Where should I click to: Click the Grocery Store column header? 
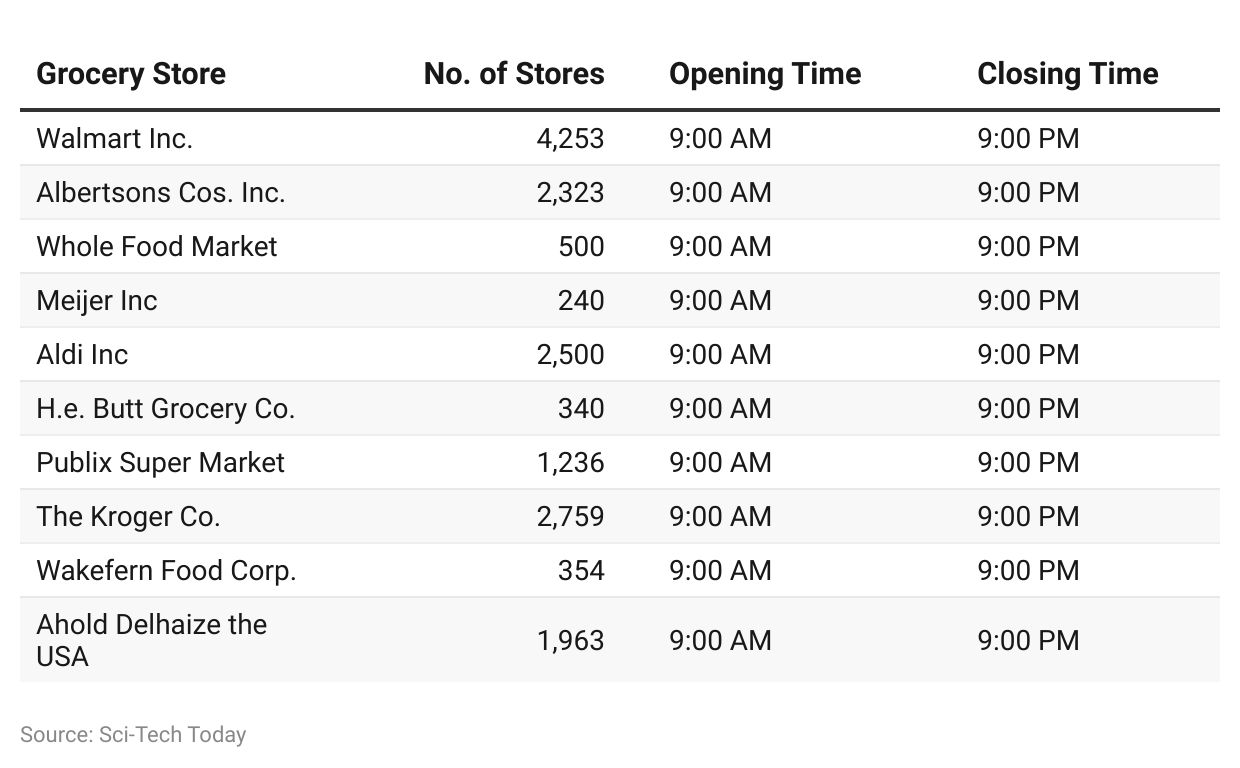pos(131,74)
